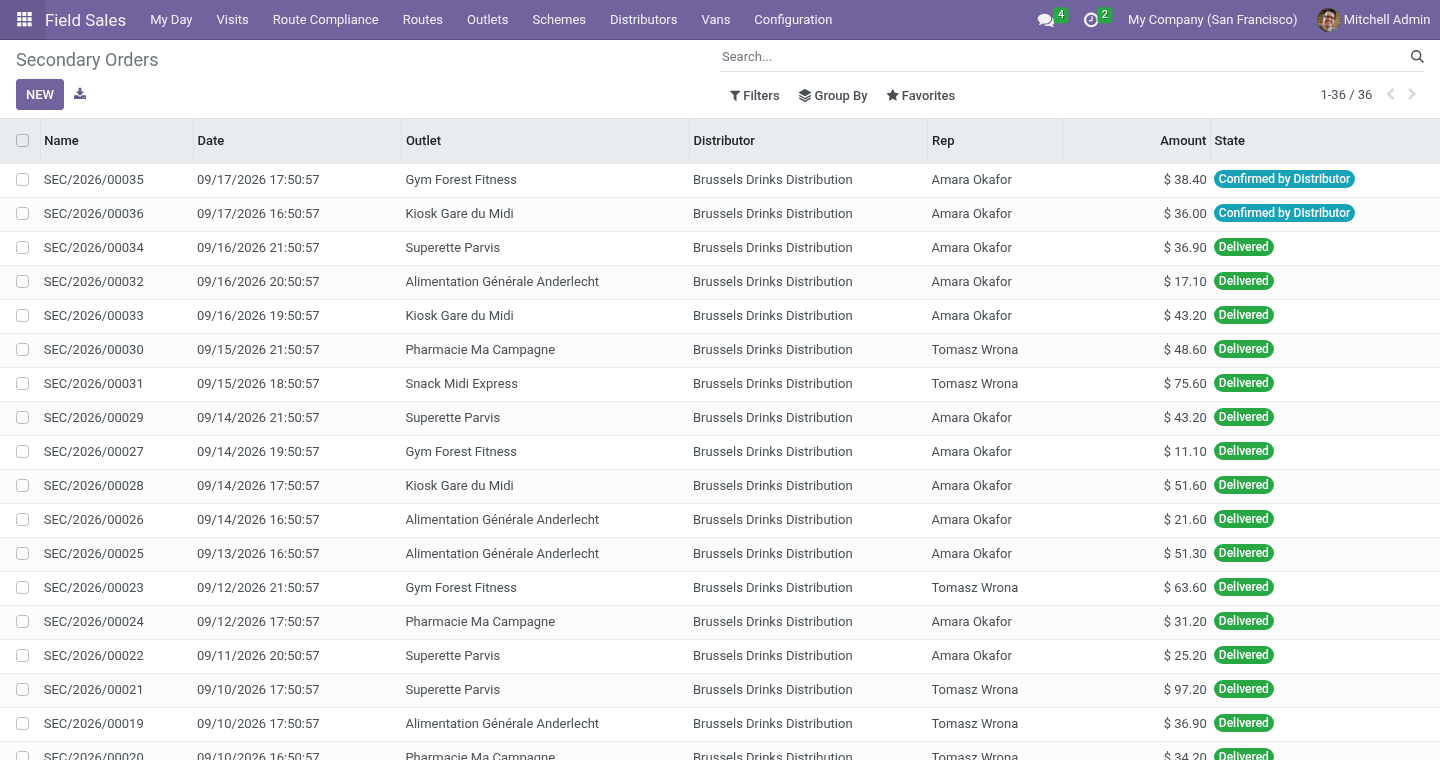Tick the checkbox for SEC/2026/00032
This screenshot has width=1440, height=760.
click(x=23, y=282)
